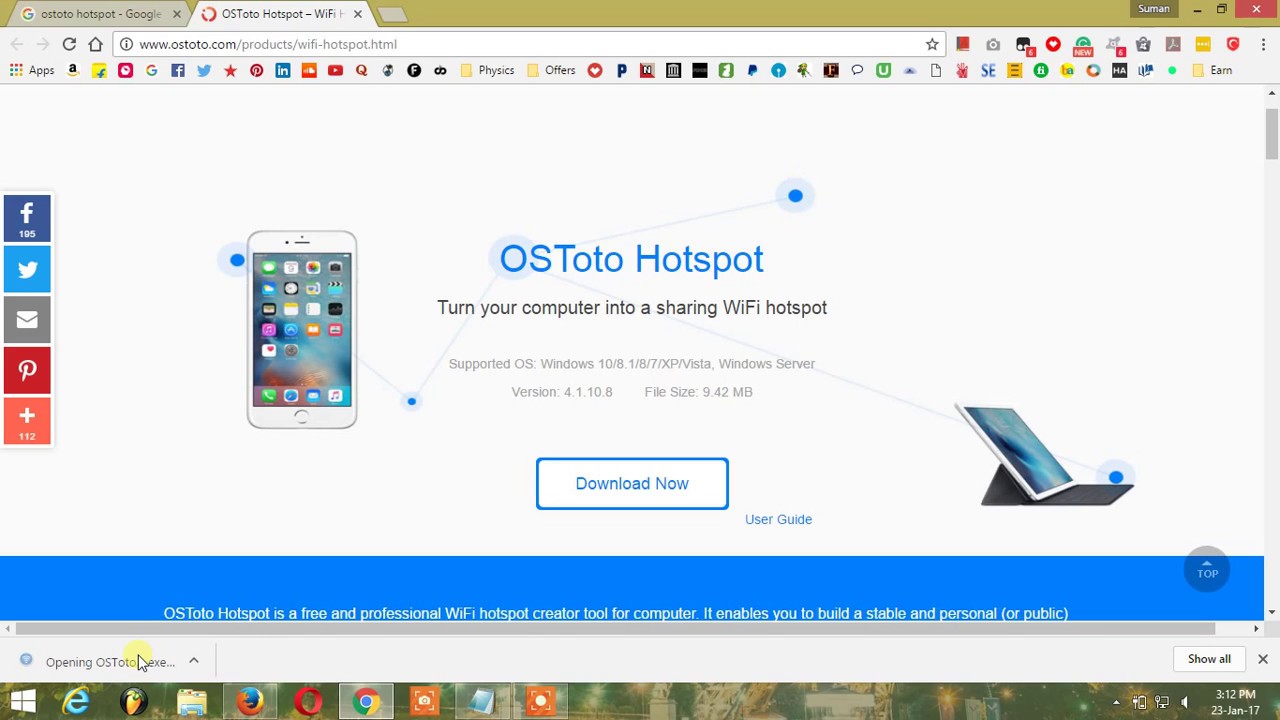Open Opera from taskbar
The height and width of the screenshot is (720, 1280).
(308, 701)
